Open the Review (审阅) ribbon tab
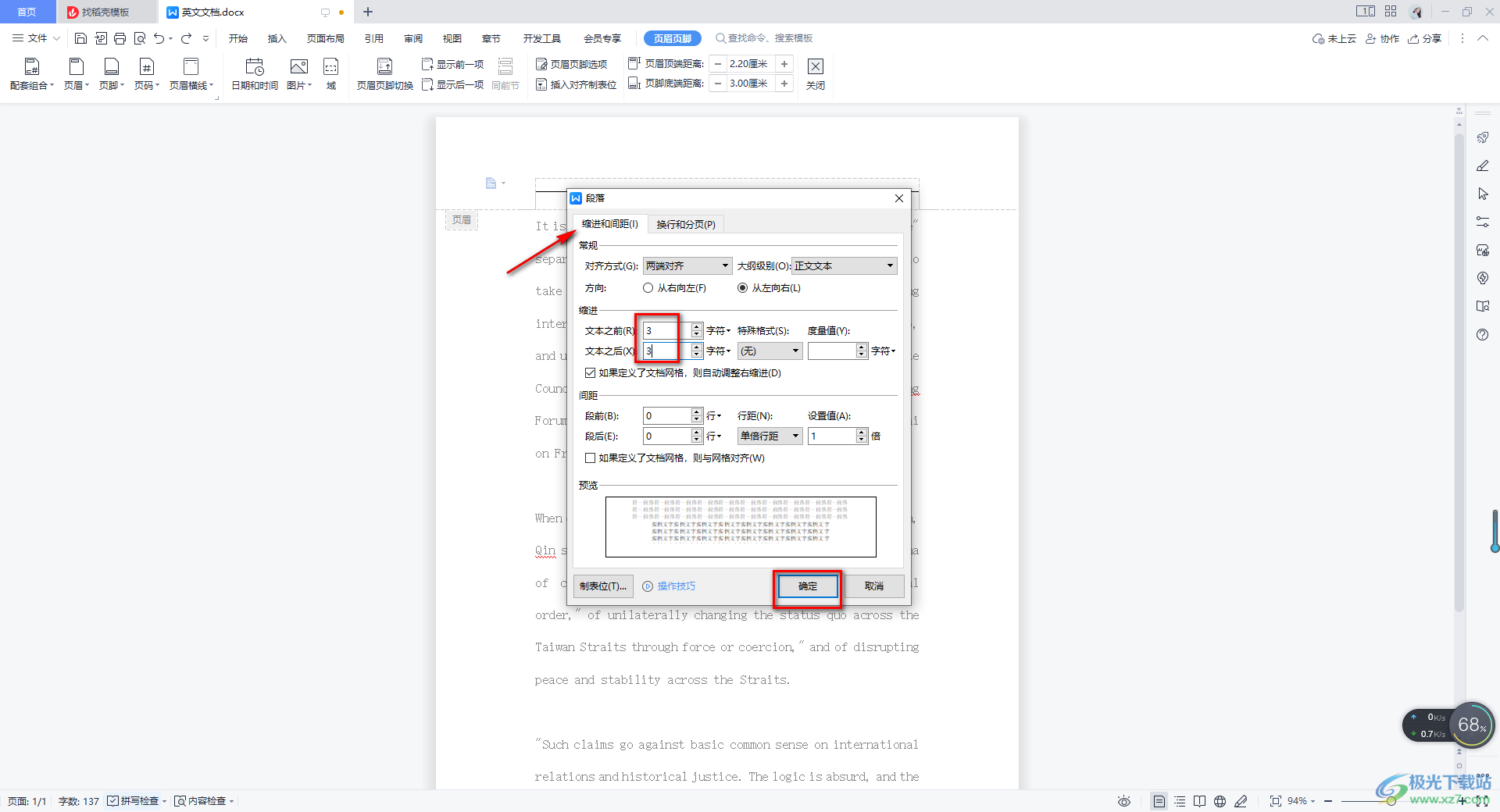This screenshot has width=1500, height=812. 413,38
